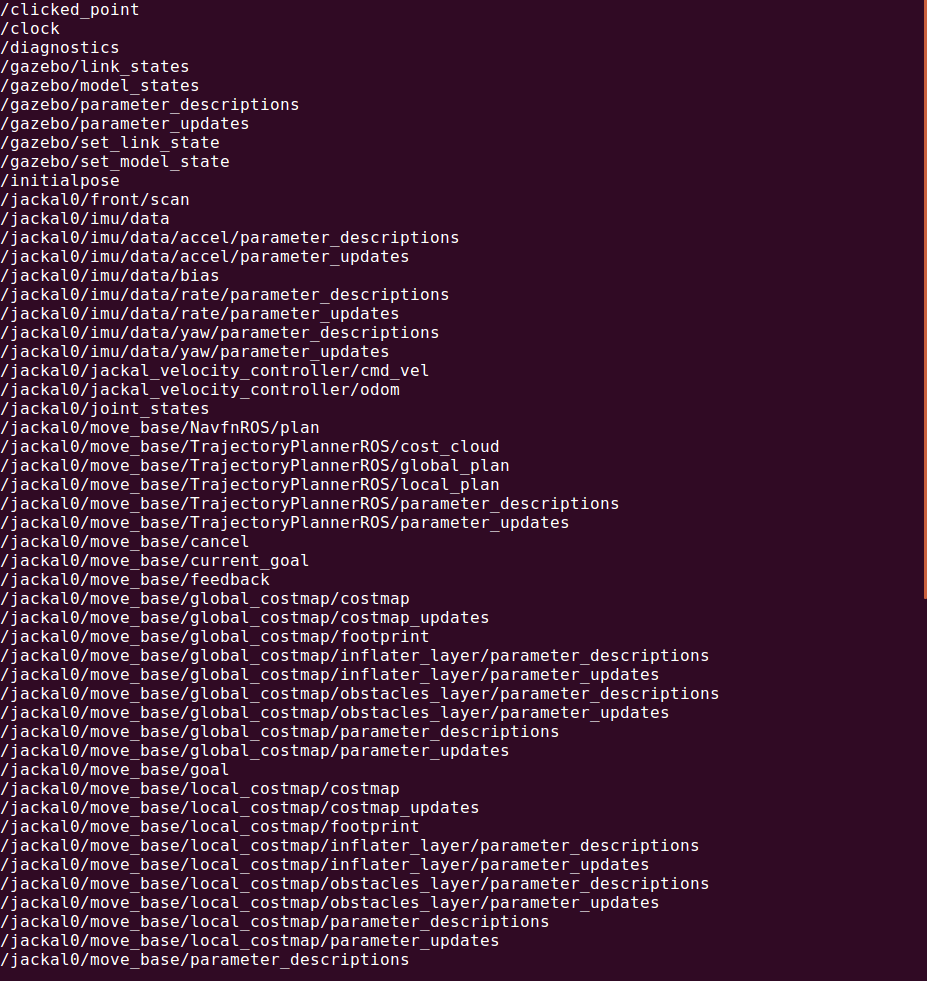Click the /gazebo/set_model_state line
The height and width of the screenshot is (981, 927).
coord(115,162)
